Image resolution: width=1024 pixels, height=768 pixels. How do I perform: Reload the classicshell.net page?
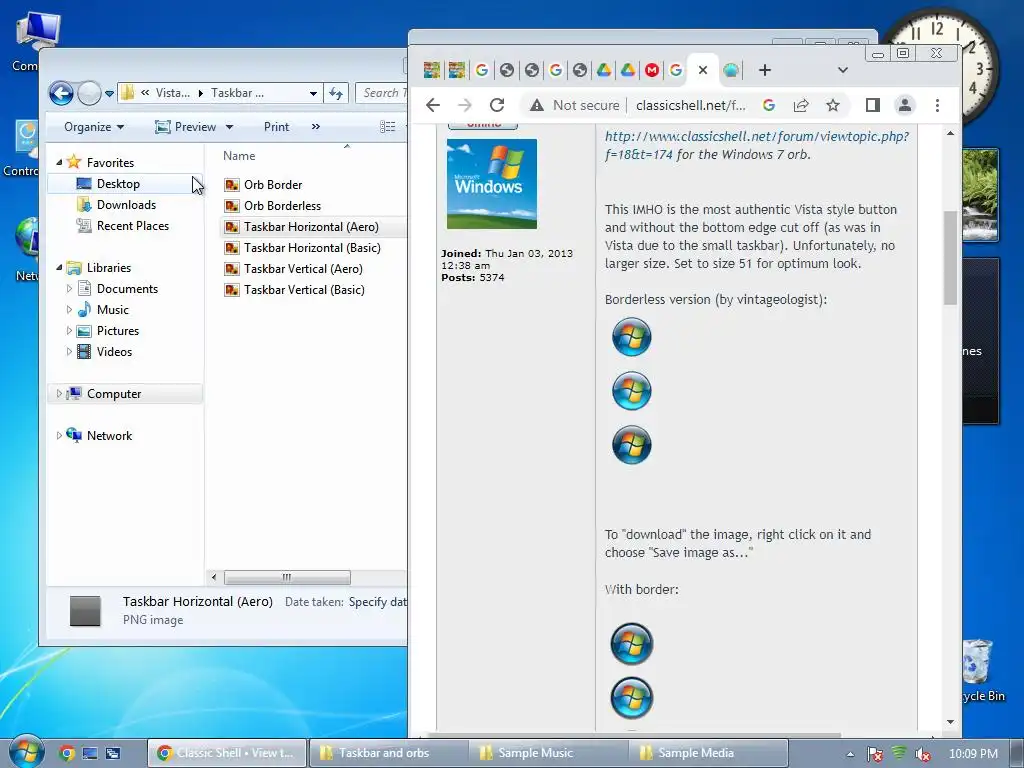[497, 105]
